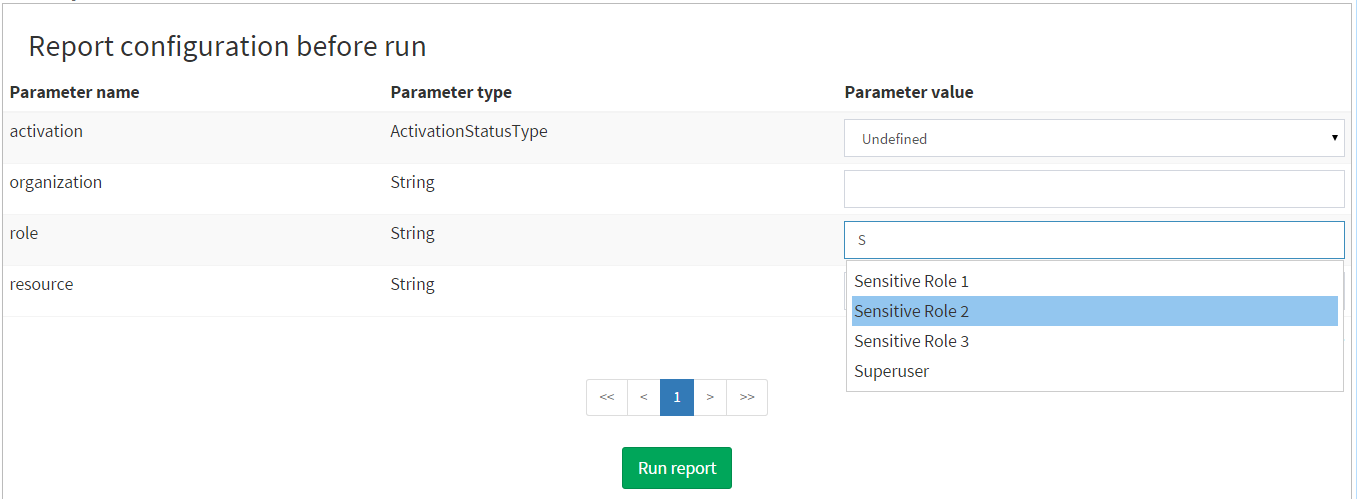
Task: Click the Parameter name column header
Action: pyautogui.click(x=74, y=92)
